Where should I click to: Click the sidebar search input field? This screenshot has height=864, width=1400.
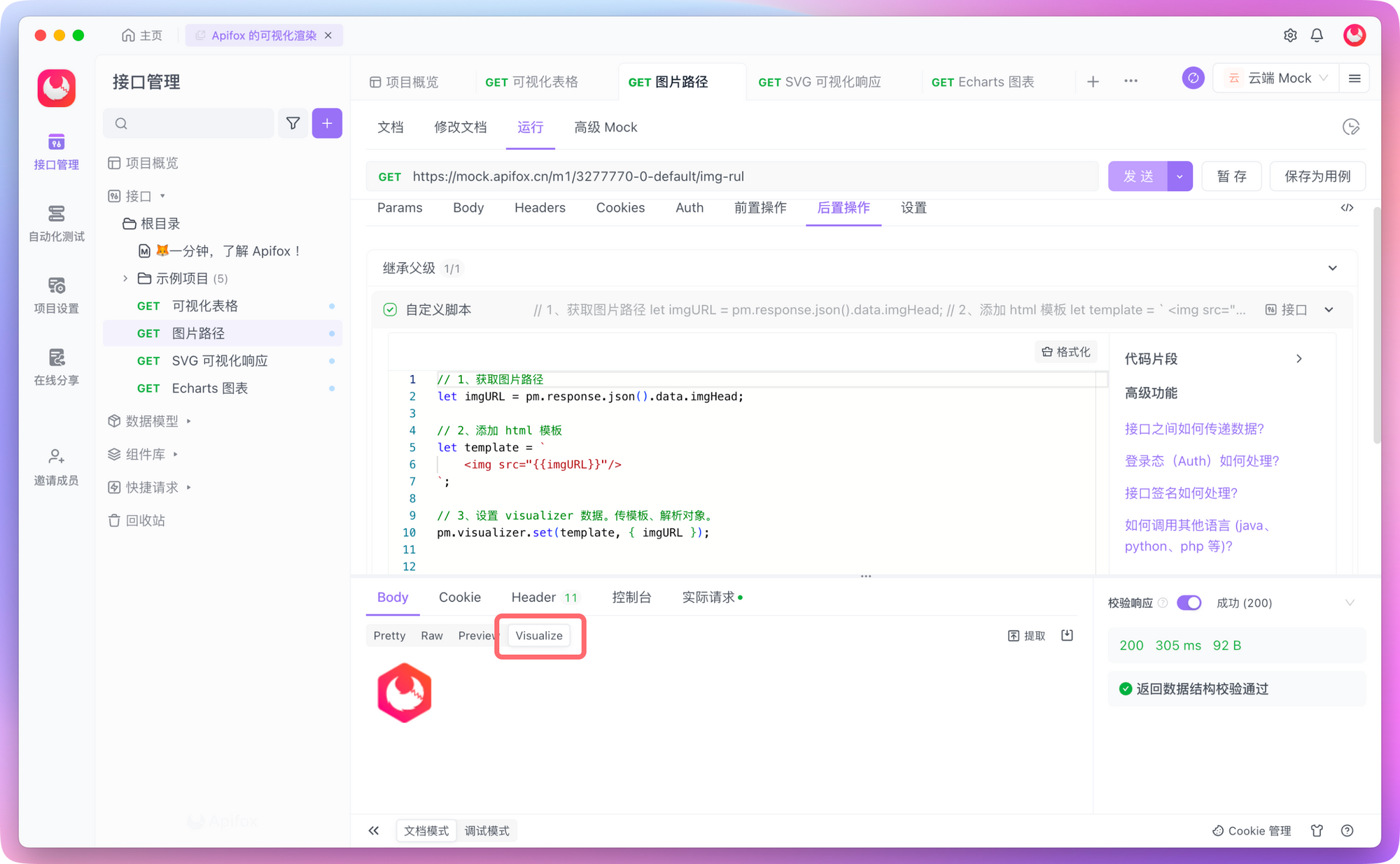tap(189, 123)
